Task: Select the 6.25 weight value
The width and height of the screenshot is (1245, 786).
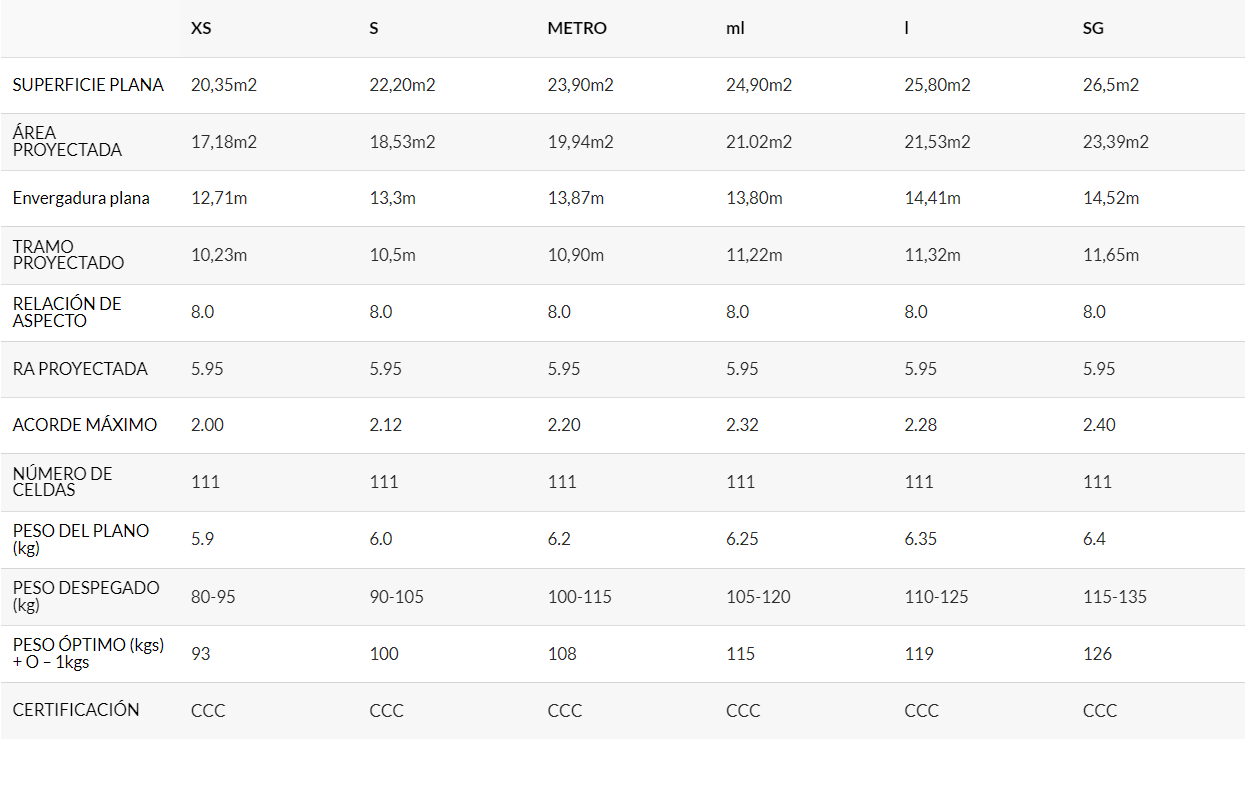Action: pyautogui.click(x=742, y=539)
